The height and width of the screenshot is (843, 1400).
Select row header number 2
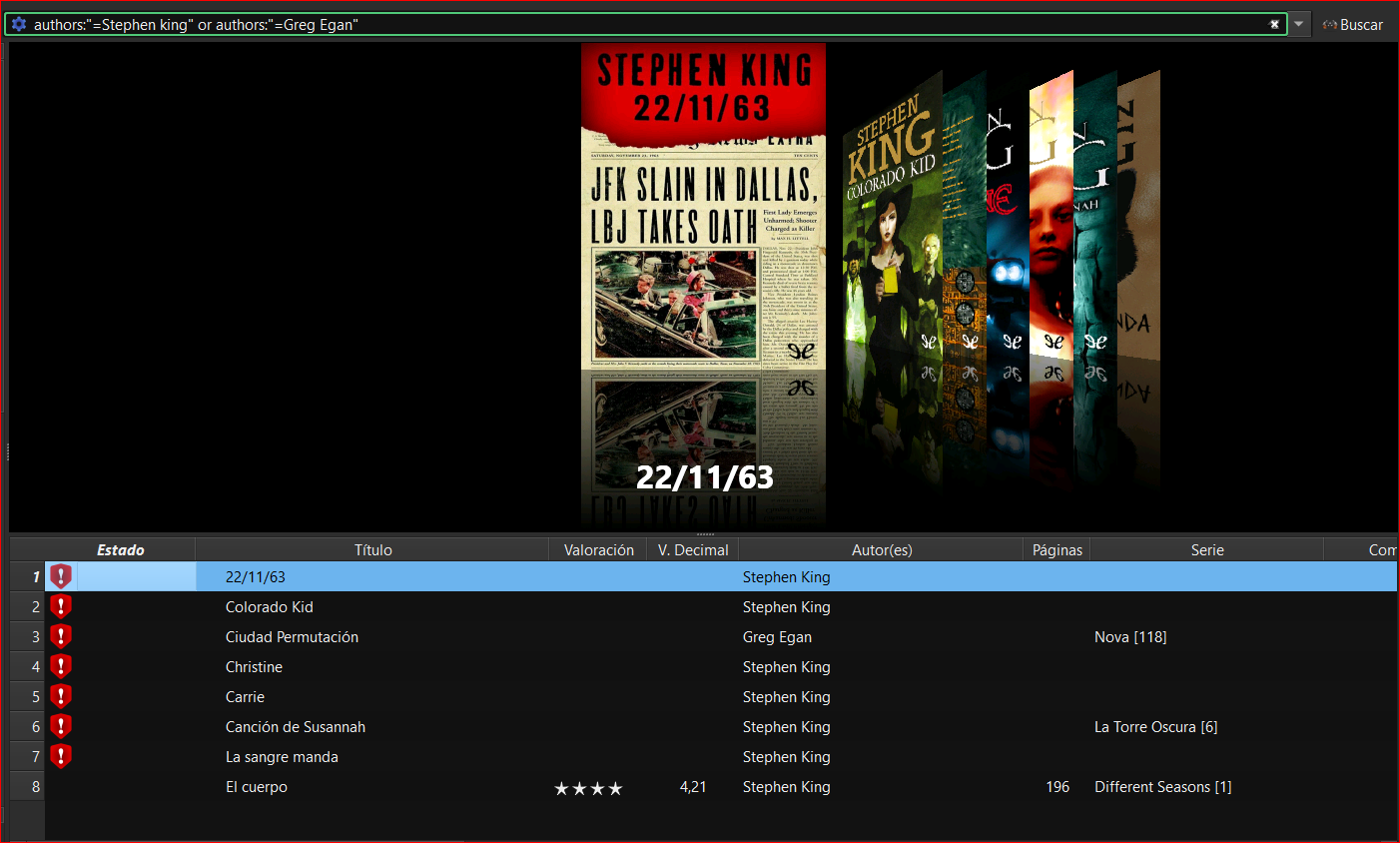tap(28, 606)
